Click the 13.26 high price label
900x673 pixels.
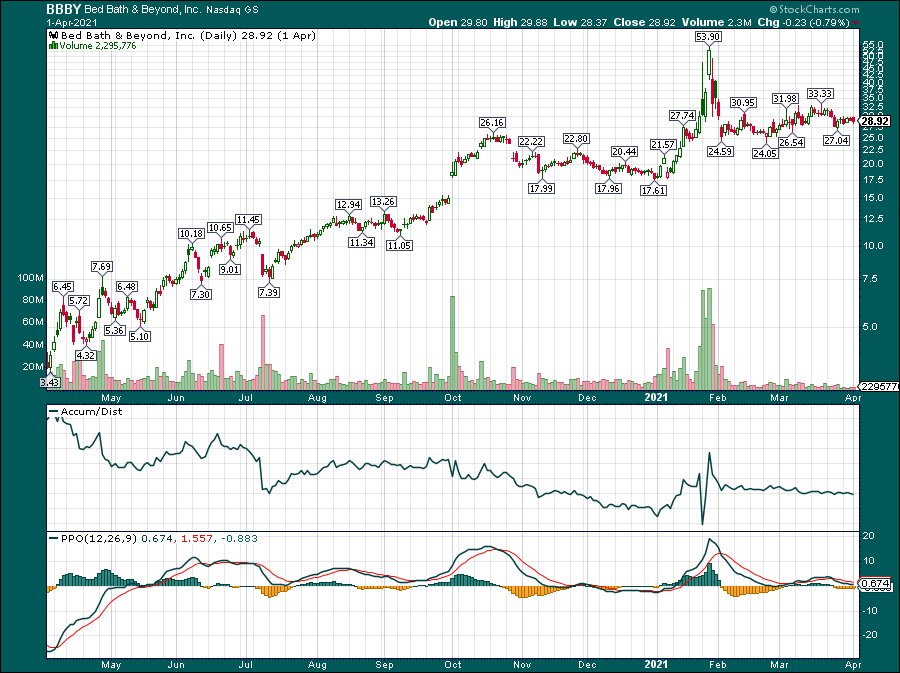point(383,202)
